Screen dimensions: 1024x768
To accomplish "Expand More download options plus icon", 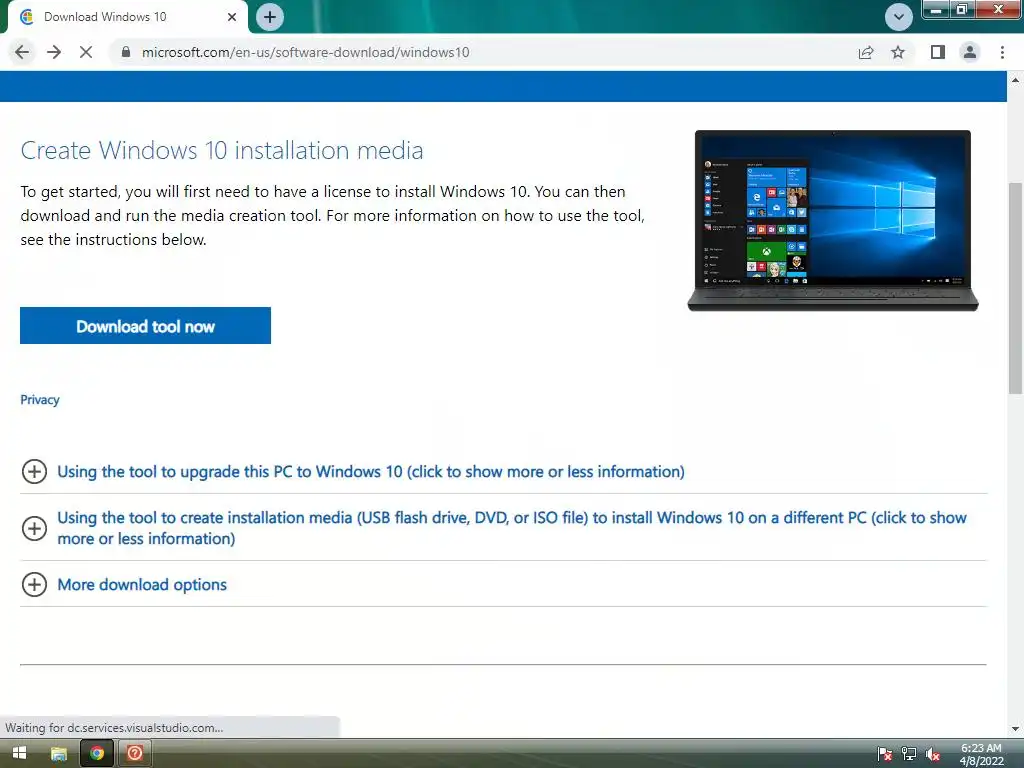I will 34,584.
